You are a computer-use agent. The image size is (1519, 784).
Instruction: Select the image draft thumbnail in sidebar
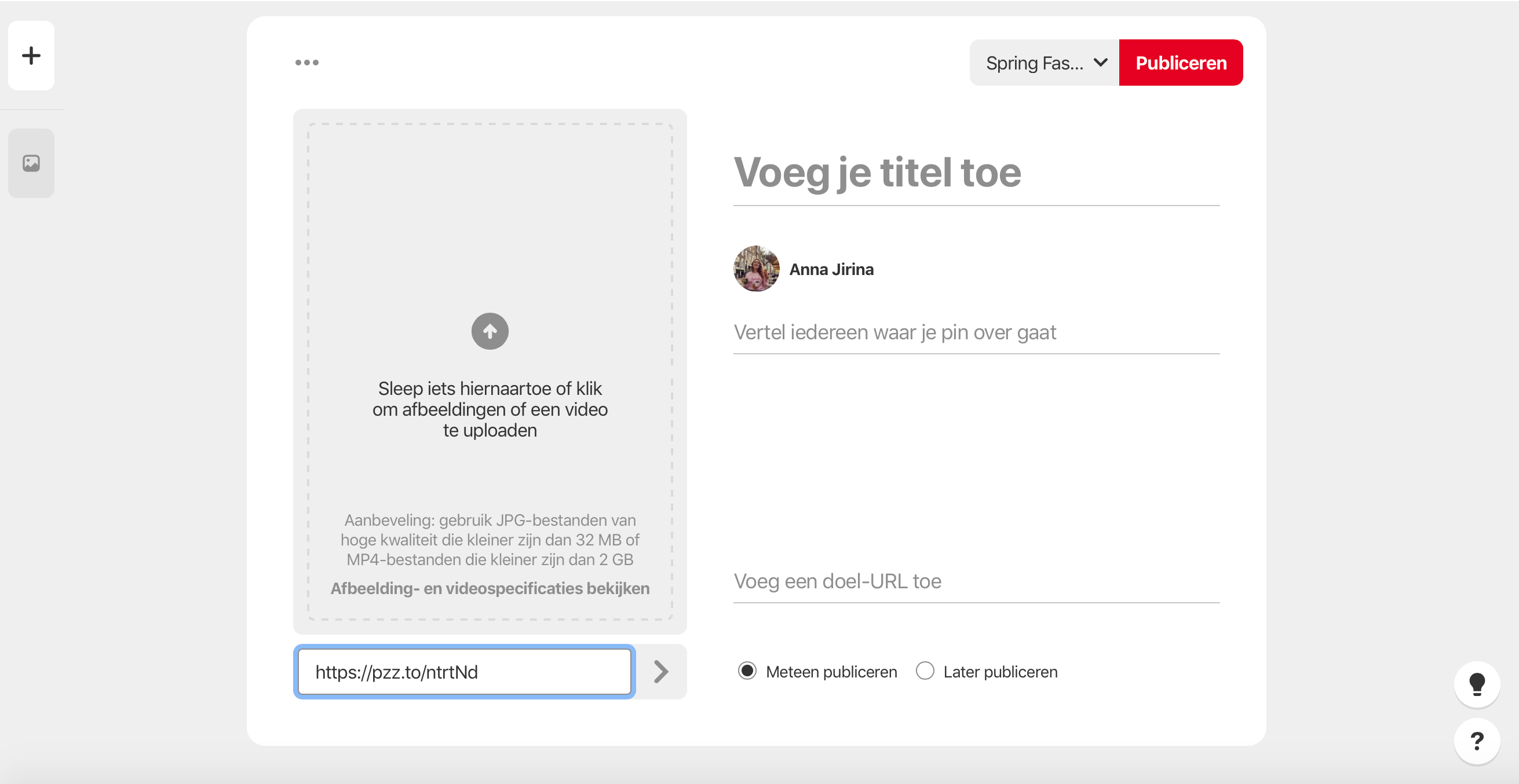(31, 163)
